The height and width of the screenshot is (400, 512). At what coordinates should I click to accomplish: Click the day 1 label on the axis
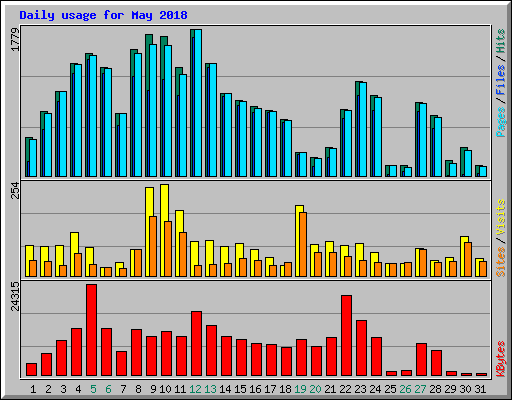(33, 389)
